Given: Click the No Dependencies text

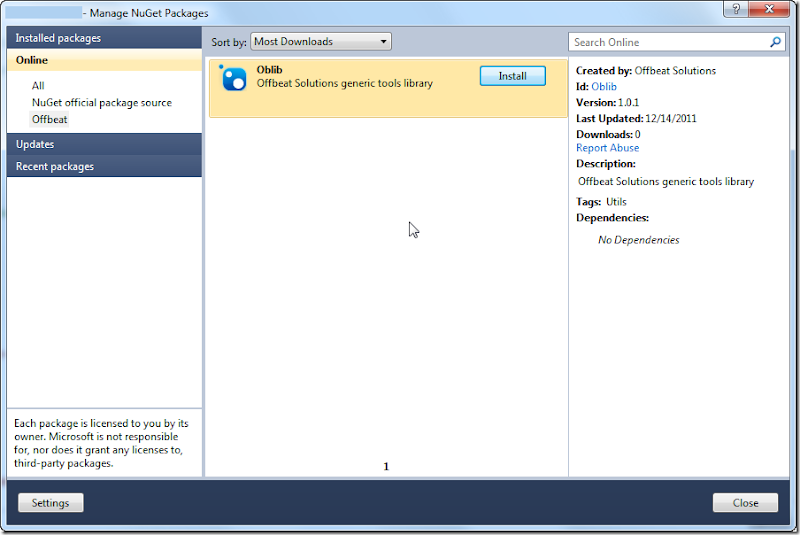Looking at the screenshot, I should click(x=638, y=240).
